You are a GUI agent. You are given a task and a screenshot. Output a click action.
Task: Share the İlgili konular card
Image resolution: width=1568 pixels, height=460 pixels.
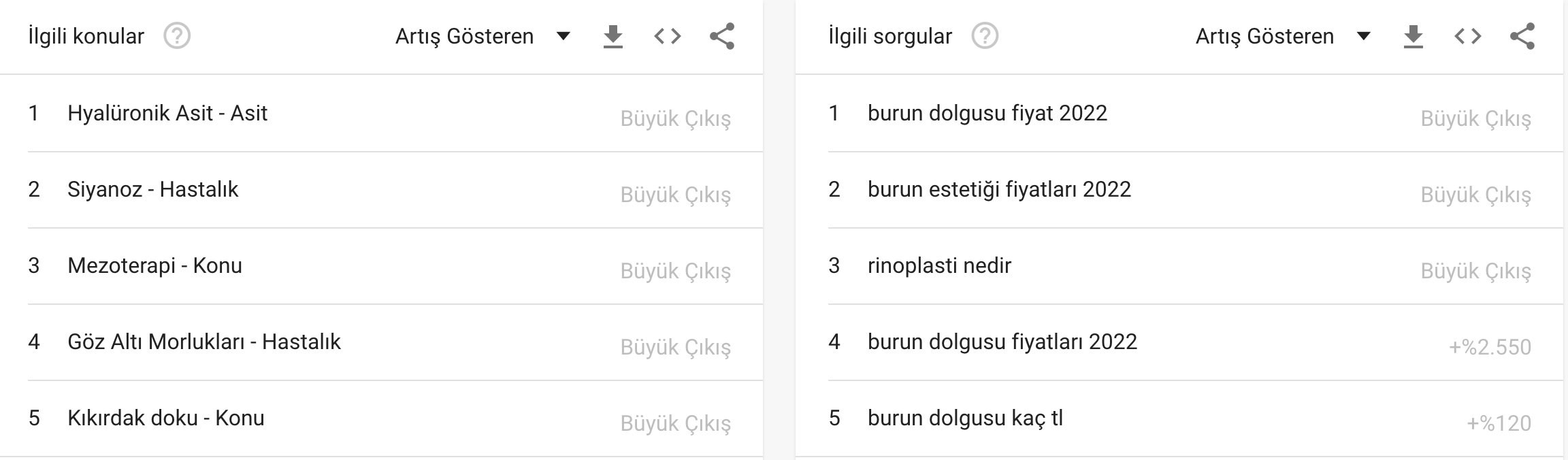(722, 36)
